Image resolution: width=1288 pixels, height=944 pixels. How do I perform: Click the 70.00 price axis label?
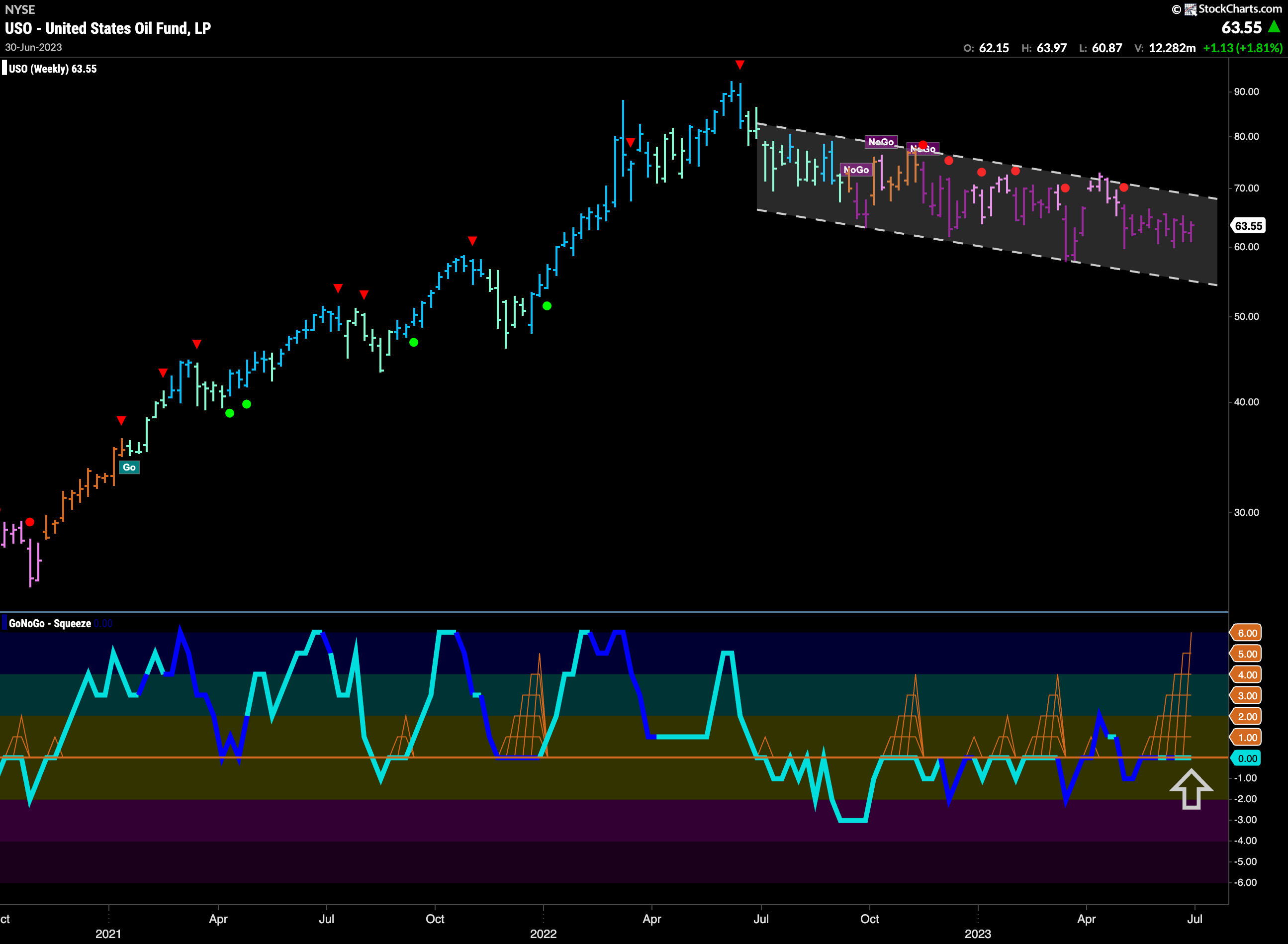tap(1246, 188)
